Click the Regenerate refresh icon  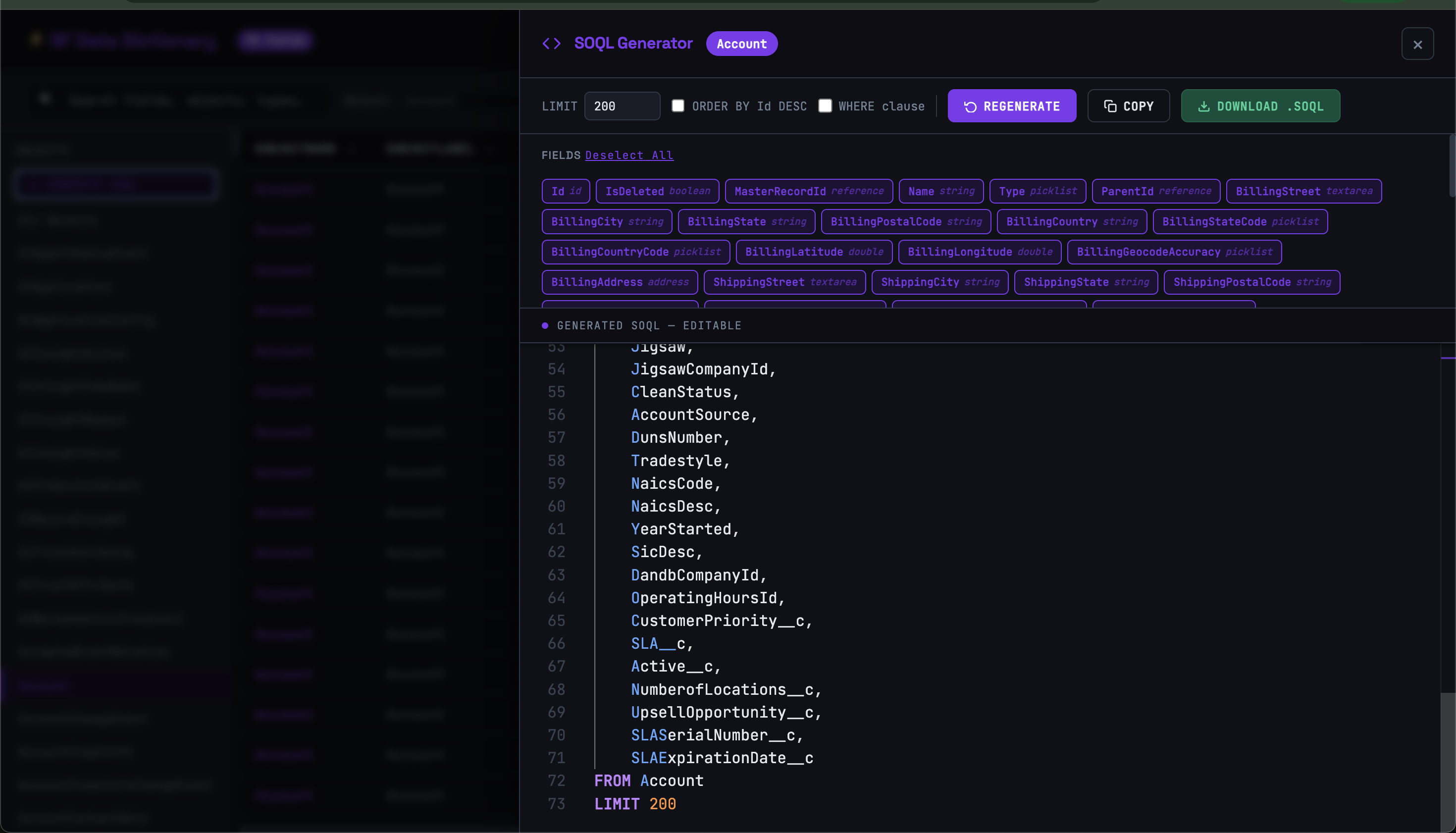click(x=970, y=106)
